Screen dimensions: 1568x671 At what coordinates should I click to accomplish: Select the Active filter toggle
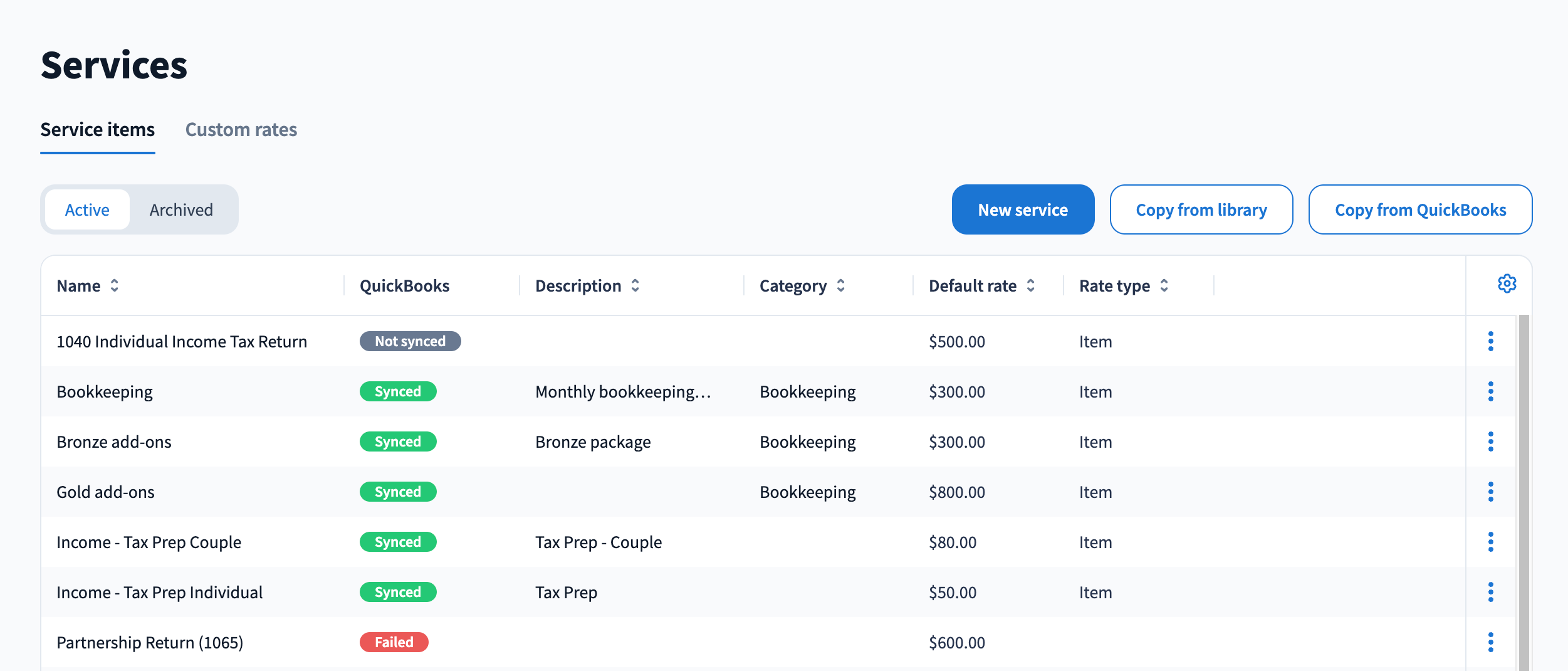click(87, 209)
